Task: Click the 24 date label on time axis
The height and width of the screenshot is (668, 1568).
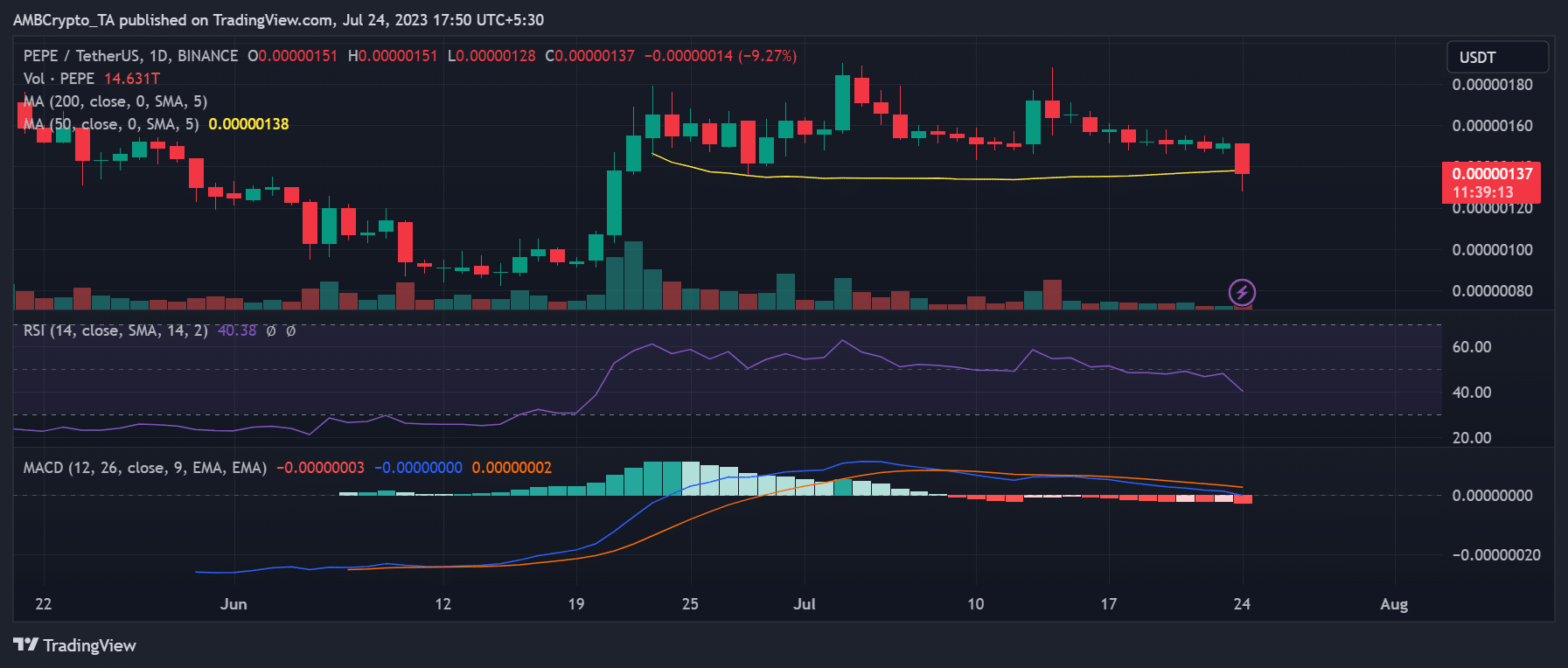Action: 1242,604
